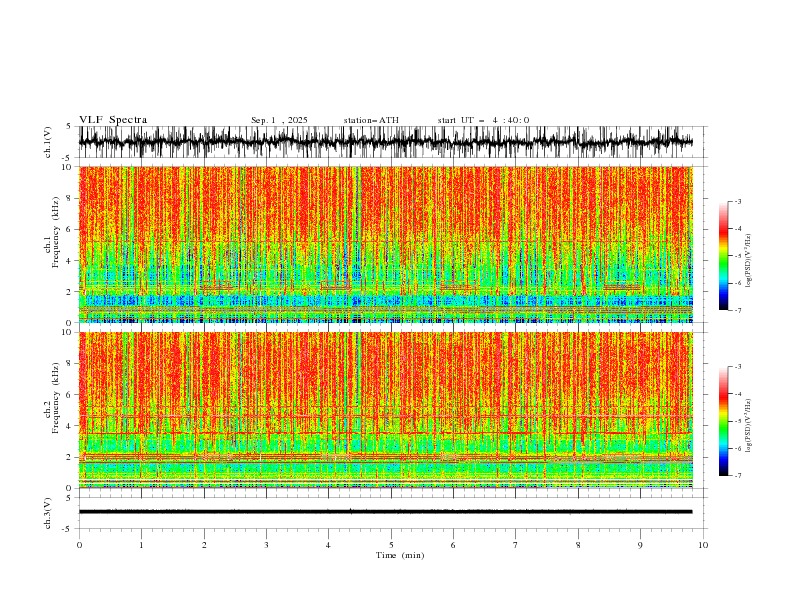Click time axis tick label '0'
792x612 pixels.
79,545
